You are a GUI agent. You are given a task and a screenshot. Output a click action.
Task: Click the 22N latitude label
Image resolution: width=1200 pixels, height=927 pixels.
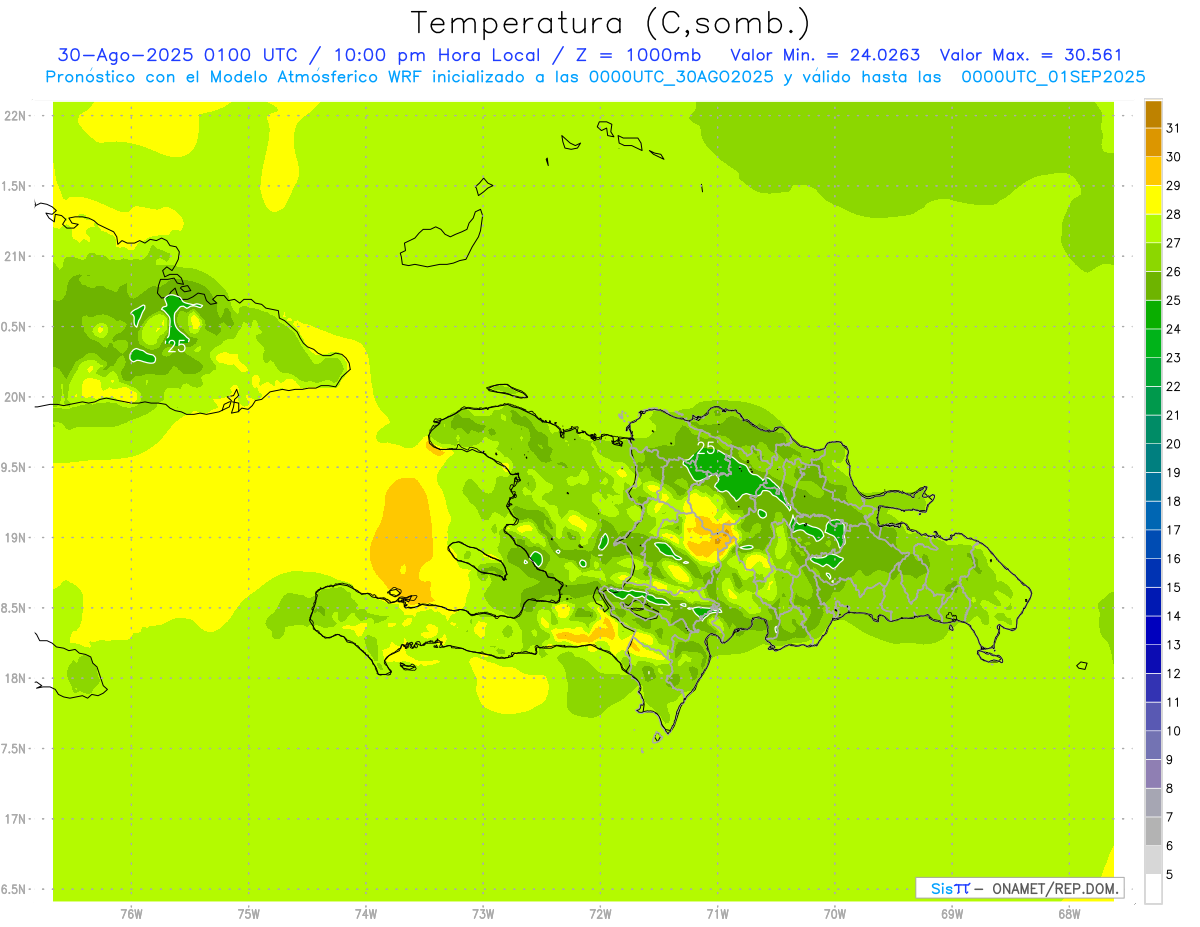(15, 116)
